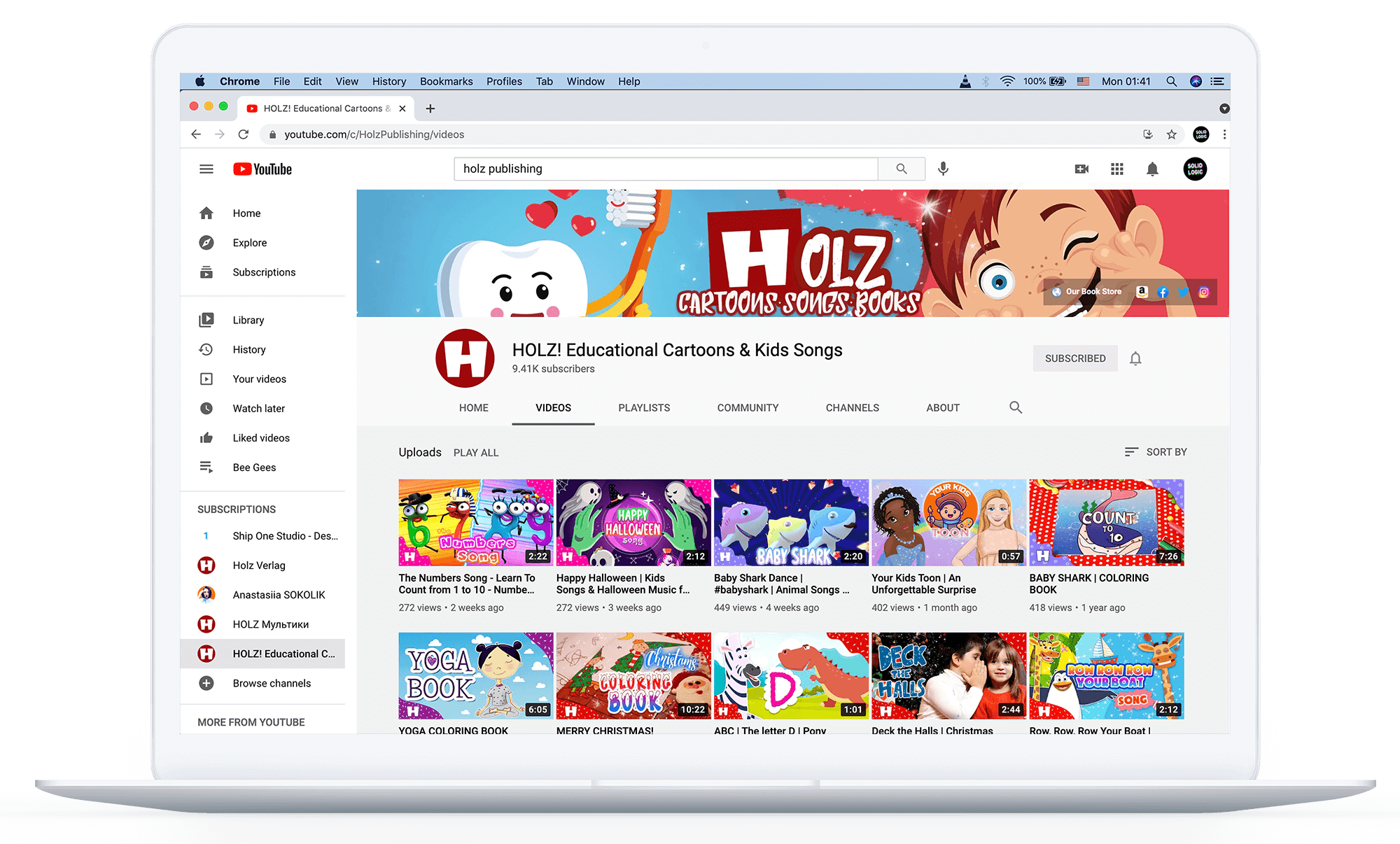This screenshot has height=844, width=1400.
Task: Start voice search with microphone icon
Action: pyautogui.click(x=943, y=169)
